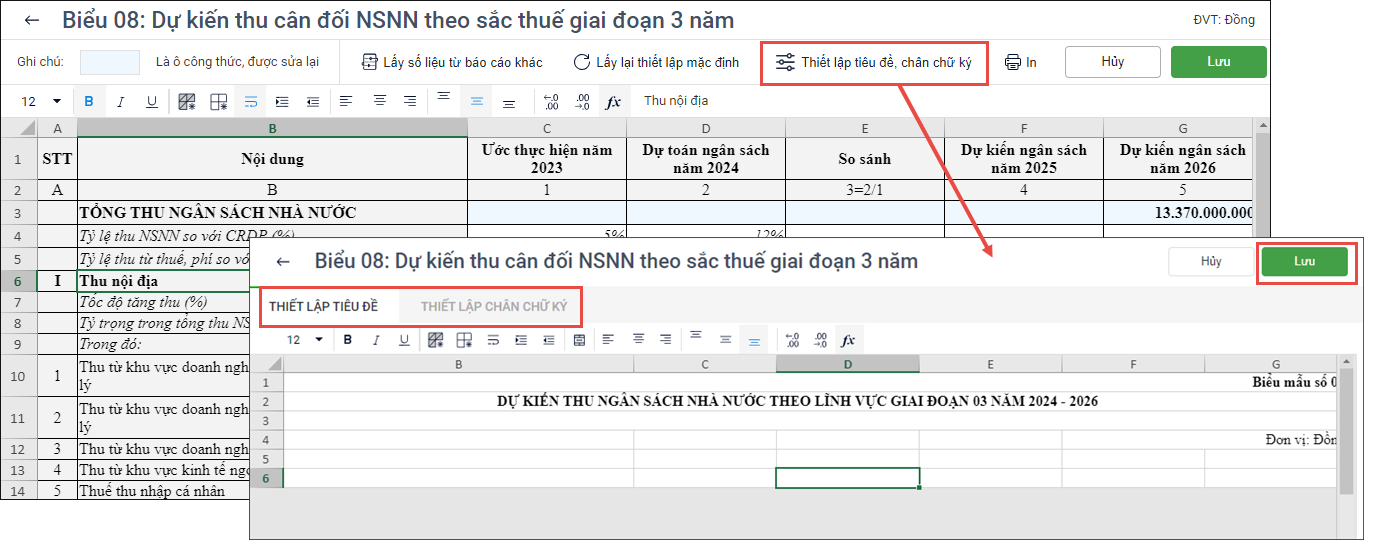Click the fx formula icon in the top toolbar
The image size is (1378, 547).
pos(613,101)
